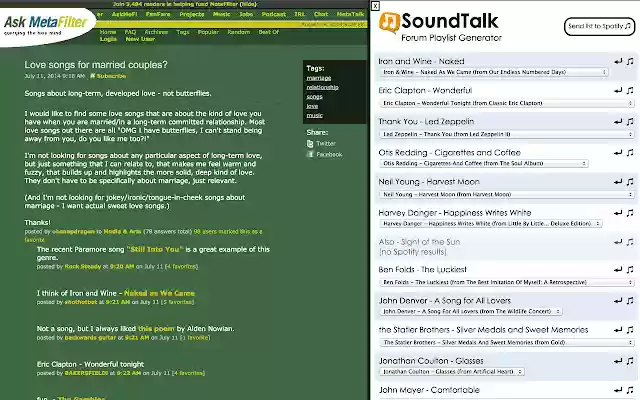
Task: Share the post on Twitter
Action: [x=321, y=144]
